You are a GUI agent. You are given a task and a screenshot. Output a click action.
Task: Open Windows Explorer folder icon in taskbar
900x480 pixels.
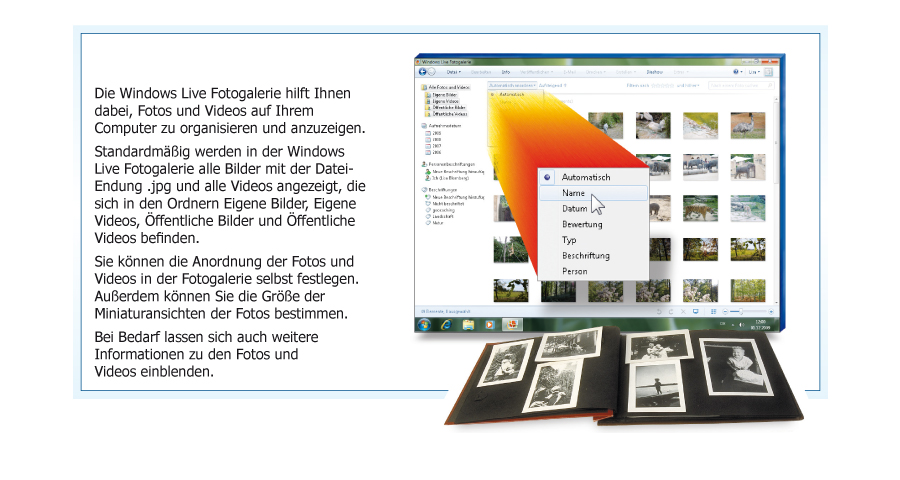pyautogui.click(x=467, y=326)
